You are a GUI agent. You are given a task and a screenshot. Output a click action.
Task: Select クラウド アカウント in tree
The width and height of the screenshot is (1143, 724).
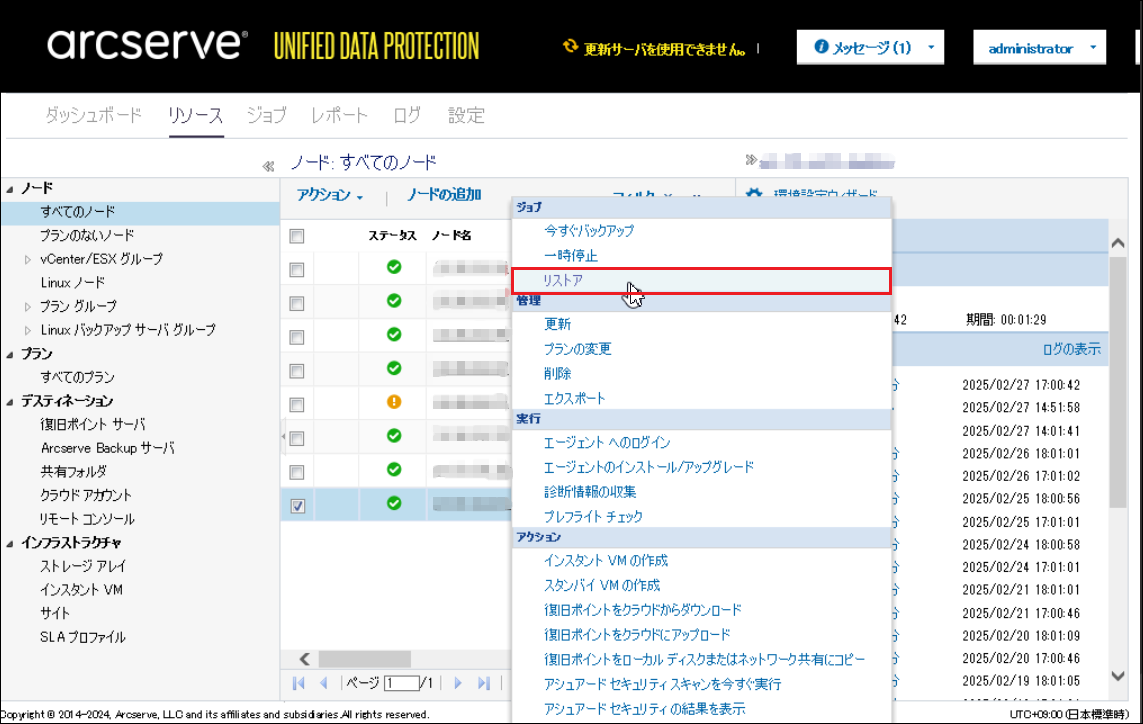(x=85, y=495)
